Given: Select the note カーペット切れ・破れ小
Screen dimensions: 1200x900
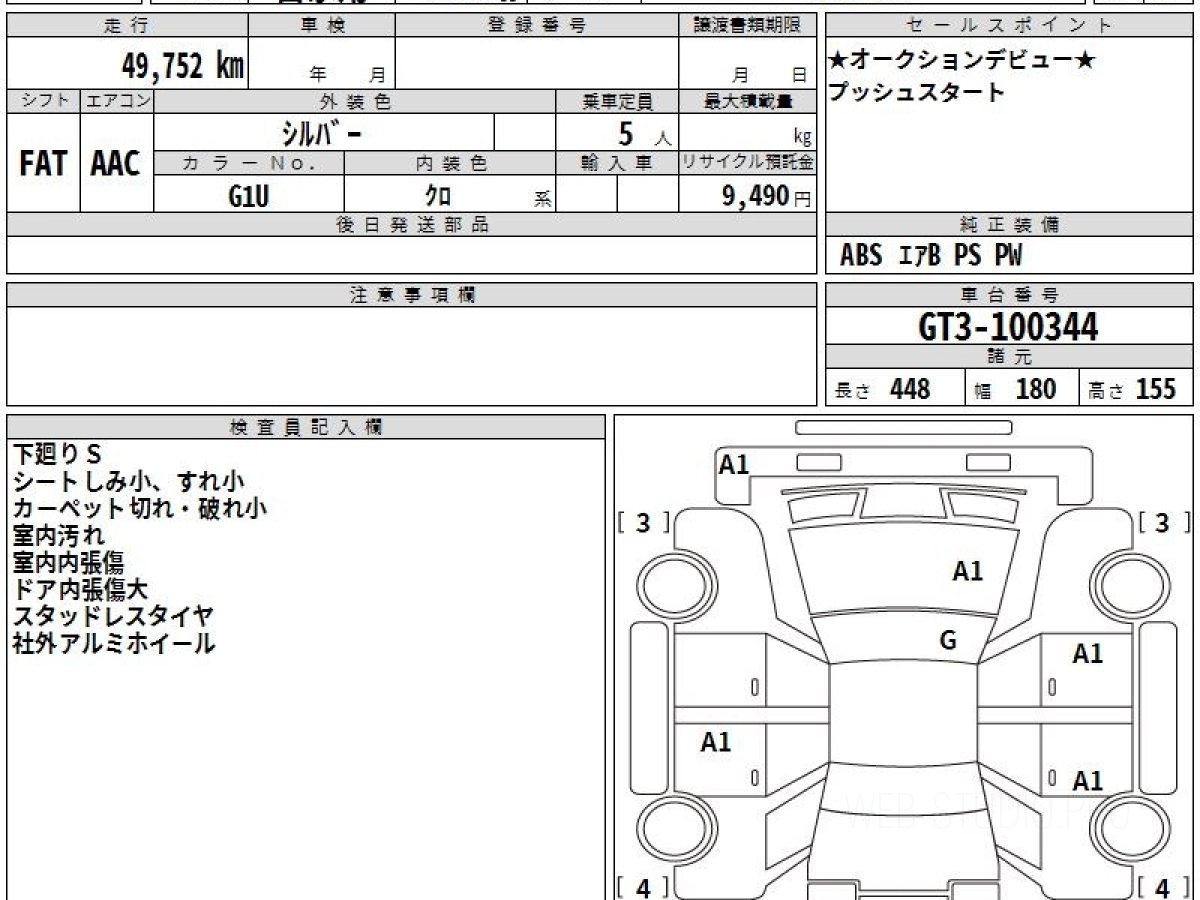Looking at the screenshot, I should pyautogui.click(x=140, y=508).
